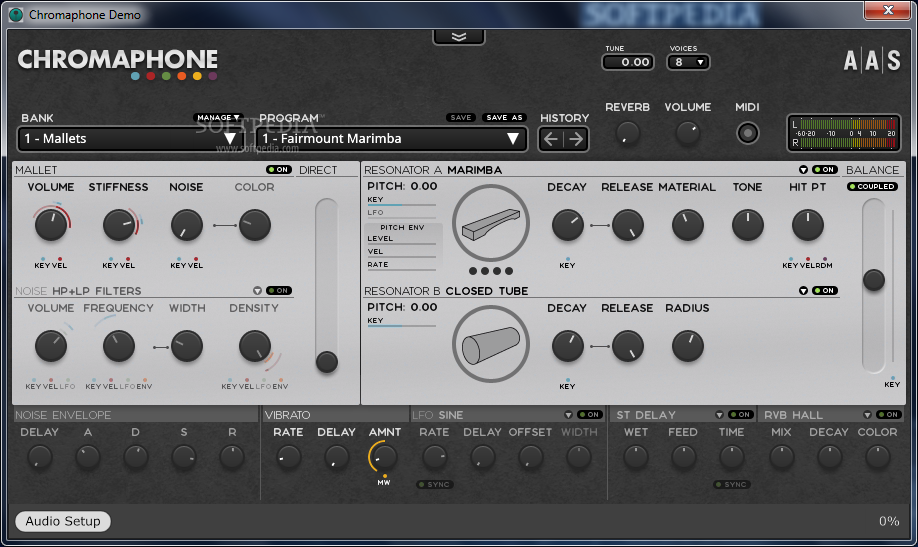The image size is (918, 547).
Task: Click the Resonator A Material knob
Action: [687, 225]
